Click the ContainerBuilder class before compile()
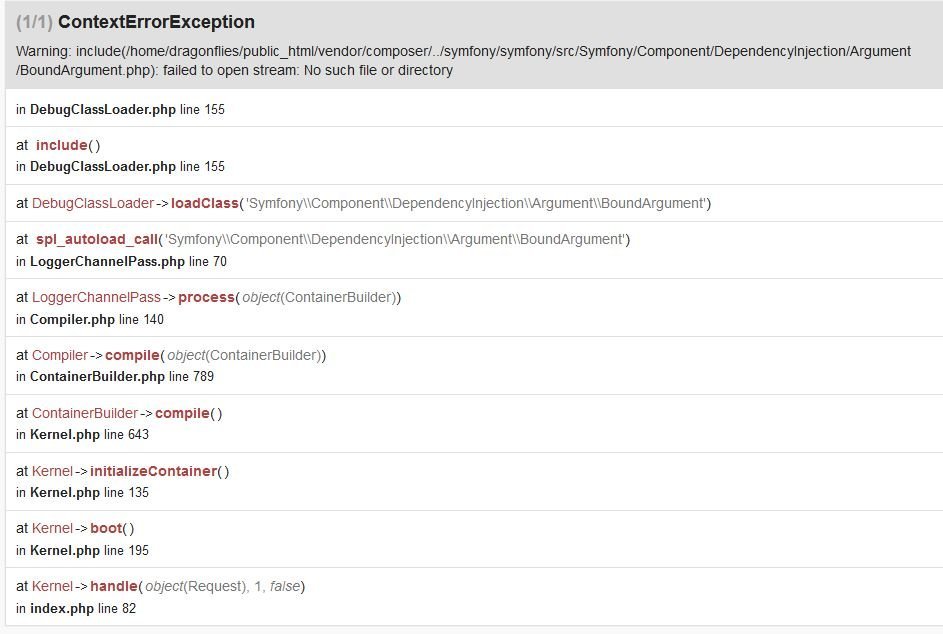Screen dimensions: 943x634 pyautogui.click(x=85, y=413)
